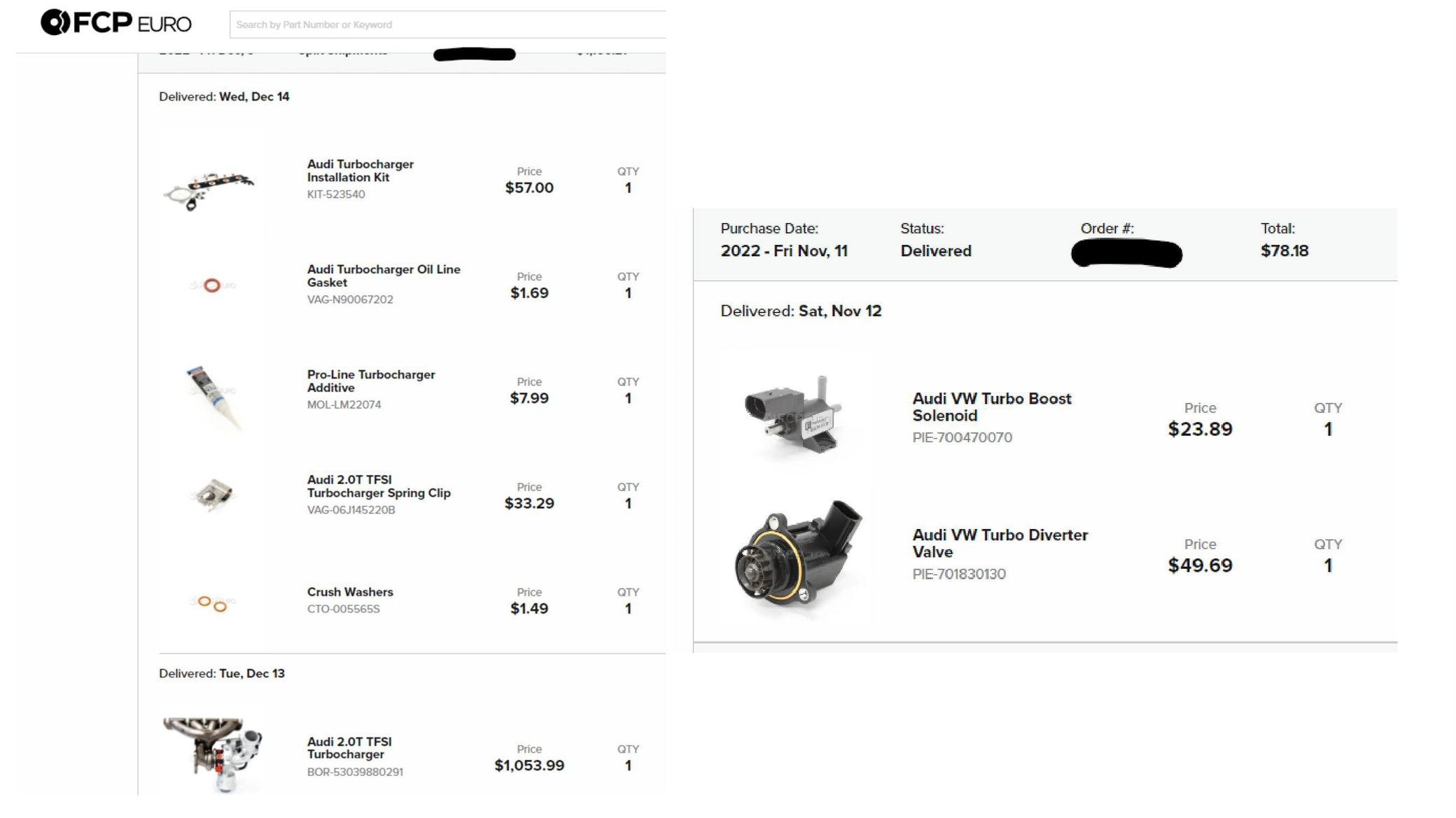Click the oil line gasket product image

[x=212, y=285]
